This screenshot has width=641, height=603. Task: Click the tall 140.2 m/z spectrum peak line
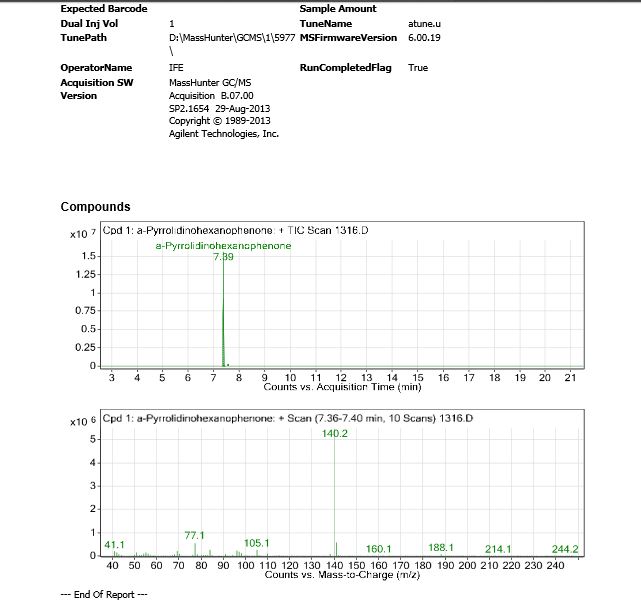pos(334,497)
